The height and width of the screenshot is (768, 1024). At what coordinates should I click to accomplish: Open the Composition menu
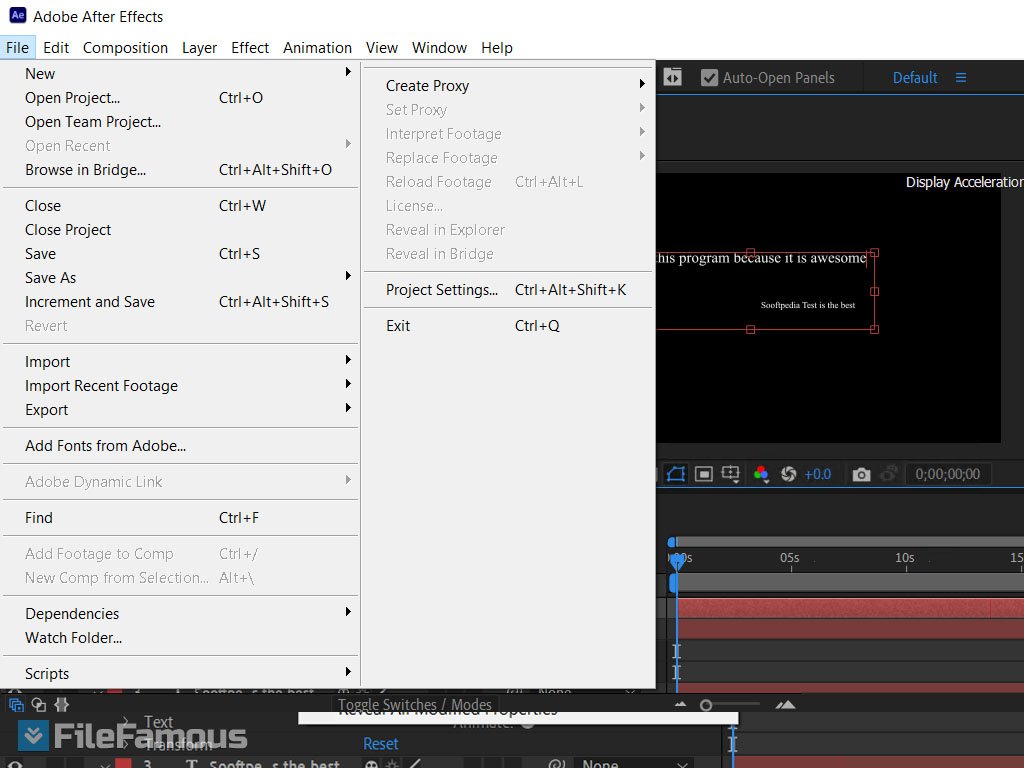[x=125, y=48]
